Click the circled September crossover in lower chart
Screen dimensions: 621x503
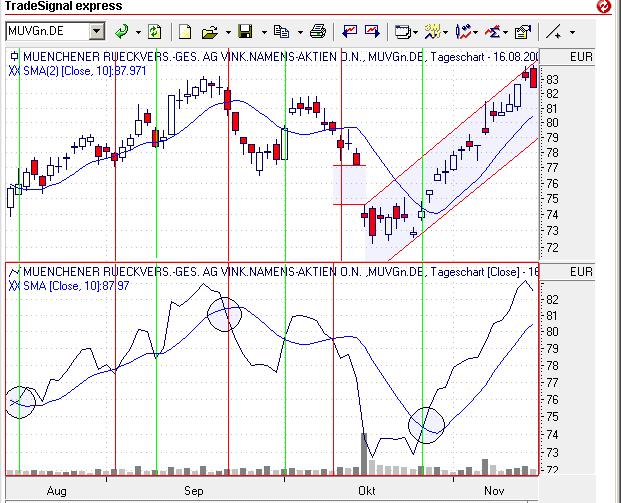tap(224, 314)
